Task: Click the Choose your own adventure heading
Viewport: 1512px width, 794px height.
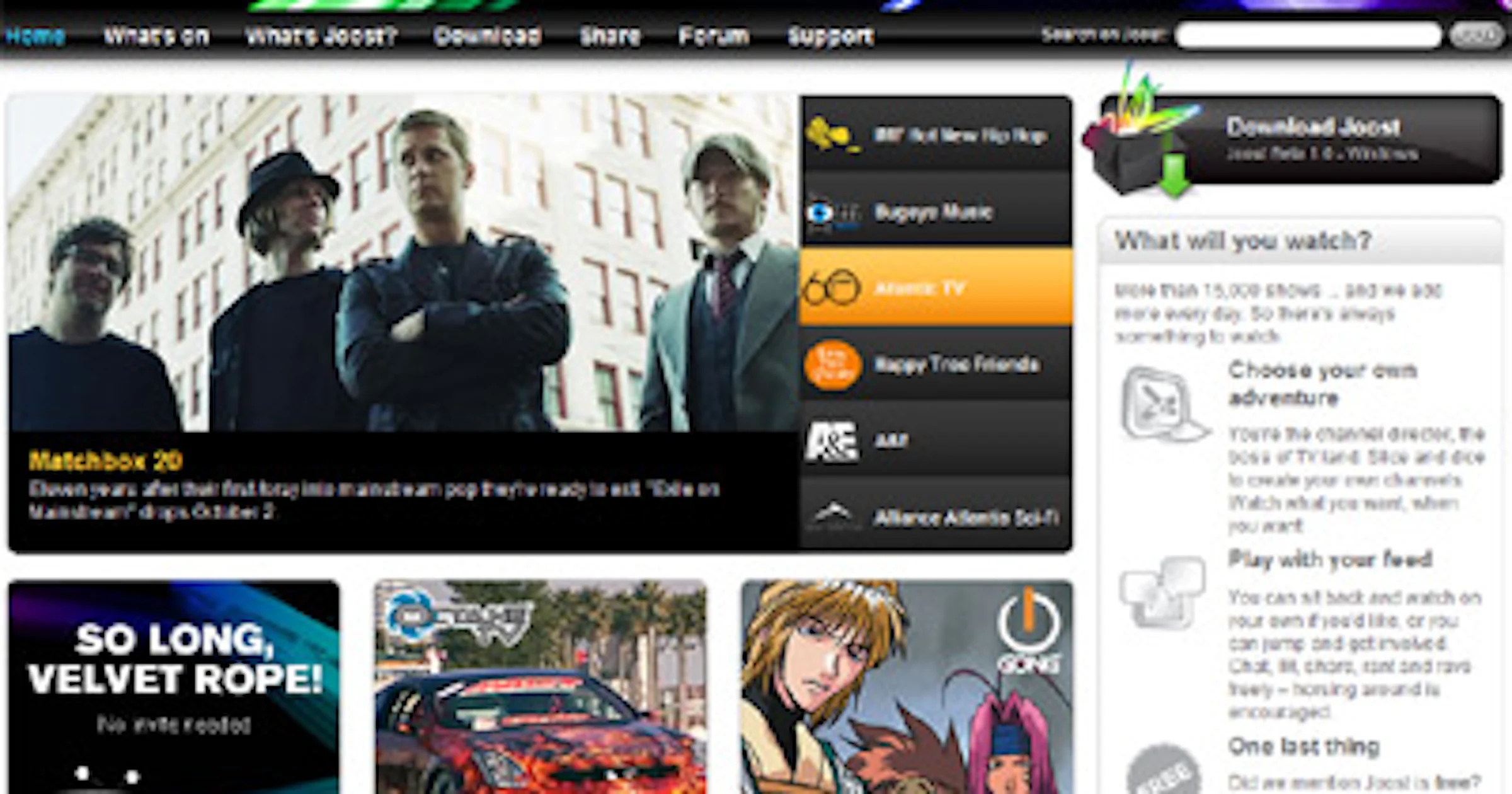Action: (1322, 384)
